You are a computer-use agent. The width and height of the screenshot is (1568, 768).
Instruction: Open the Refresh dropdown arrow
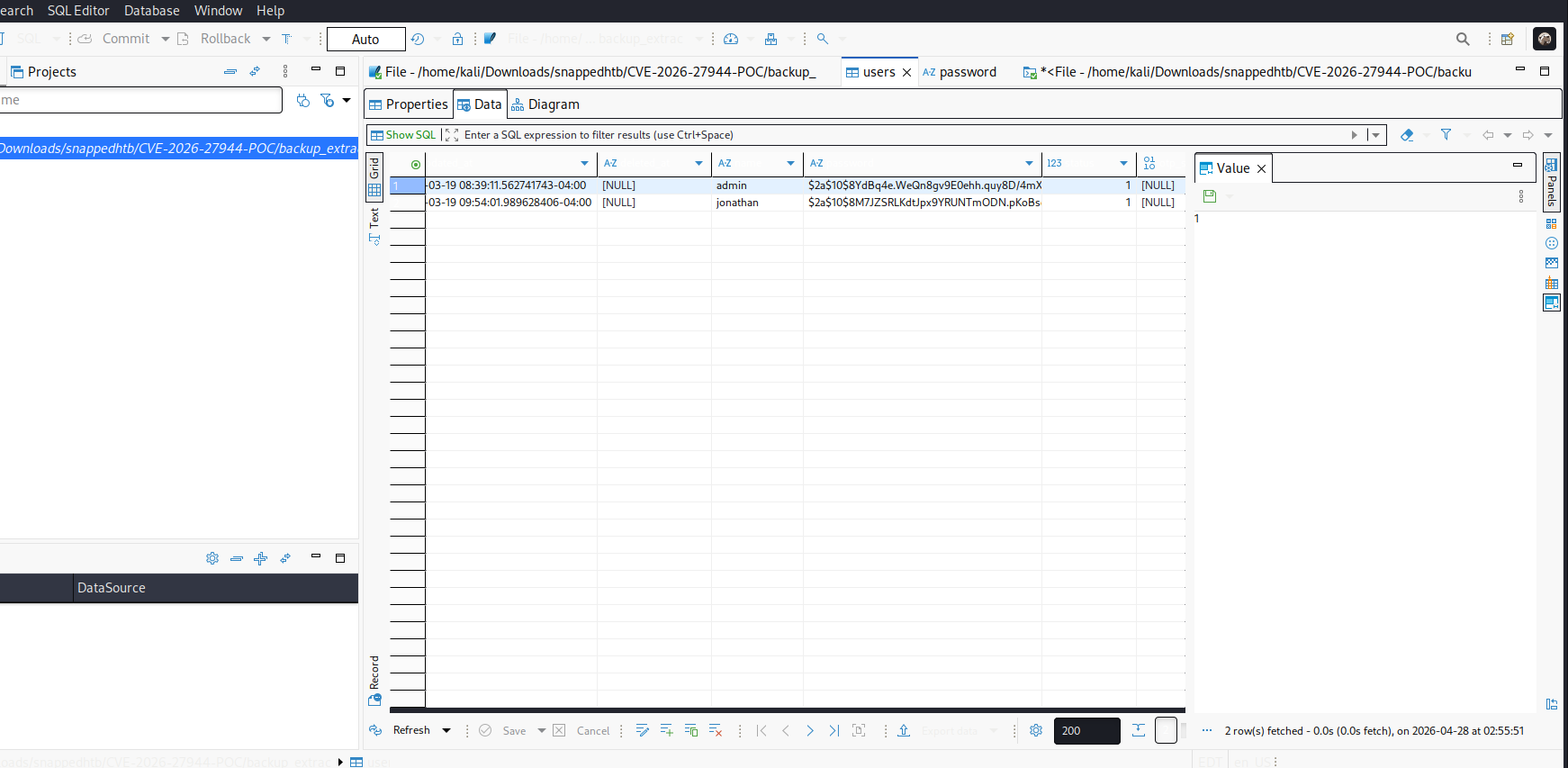pyautogui.click(x=446, y=730)
